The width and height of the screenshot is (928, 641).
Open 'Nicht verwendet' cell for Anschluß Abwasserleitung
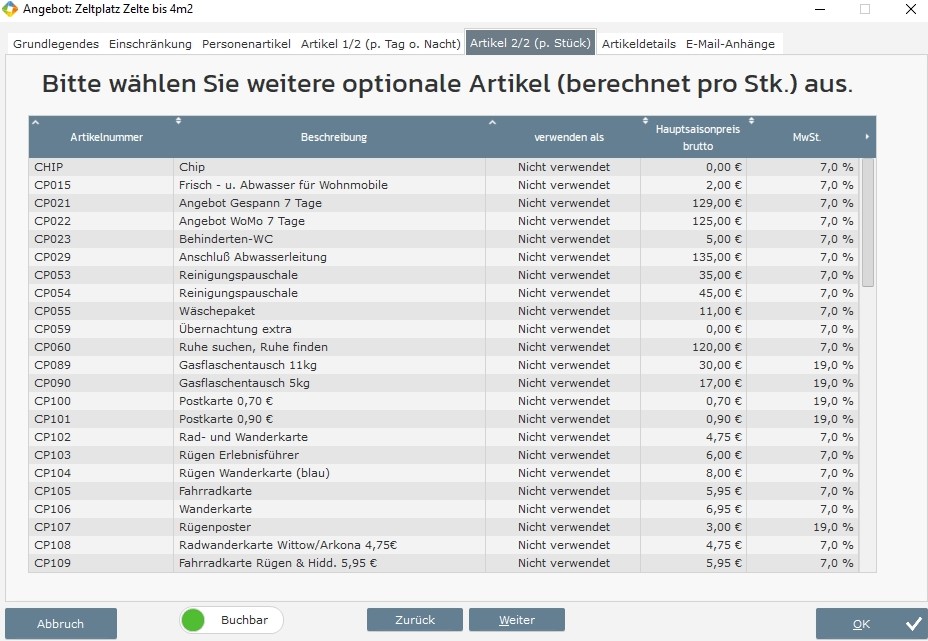click(563, 257)
